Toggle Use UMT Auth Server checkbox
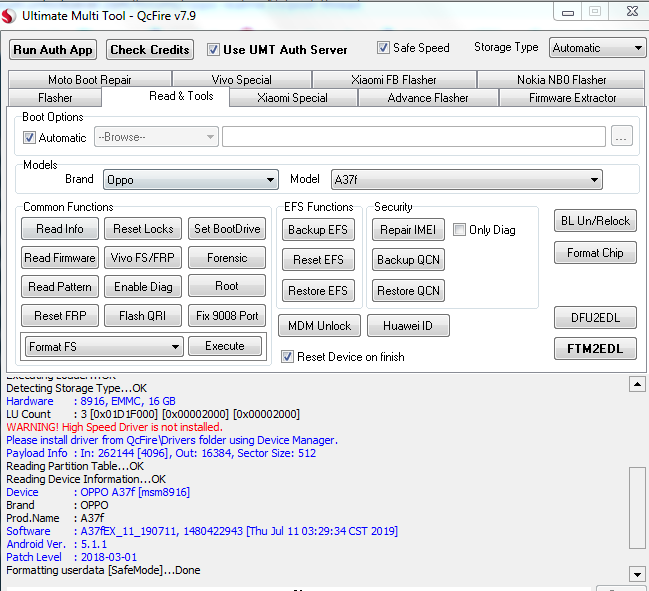 tap(213, 50)
